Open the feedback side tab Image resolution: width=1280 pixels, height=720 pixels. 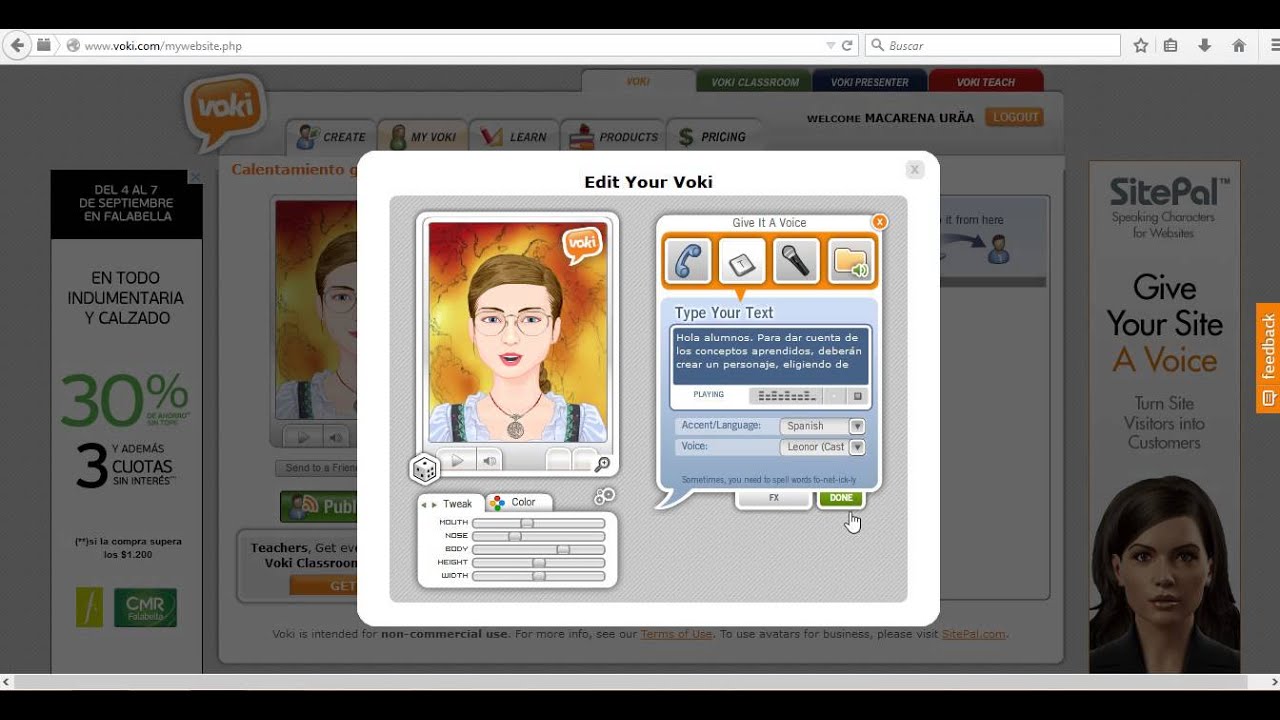(1268, 358)
